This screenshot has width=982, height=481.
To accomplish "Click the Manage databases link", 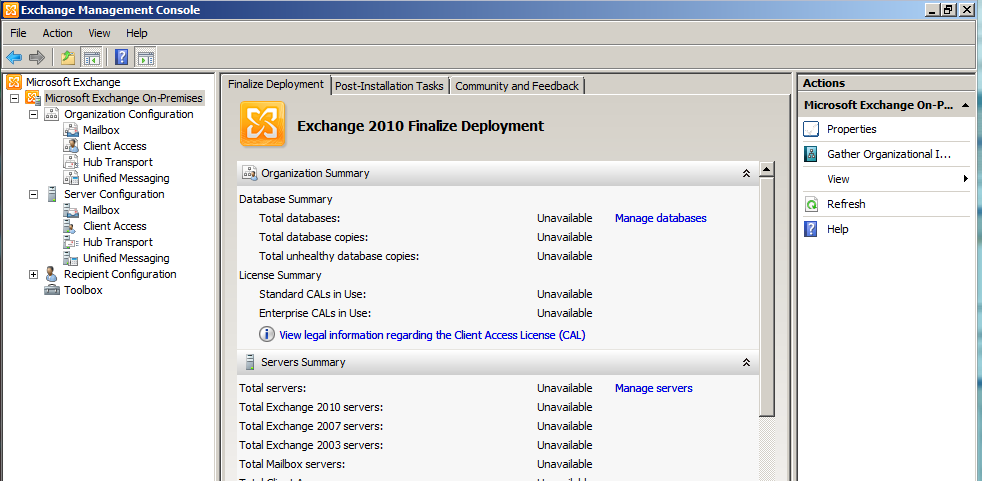I will 660,218.
